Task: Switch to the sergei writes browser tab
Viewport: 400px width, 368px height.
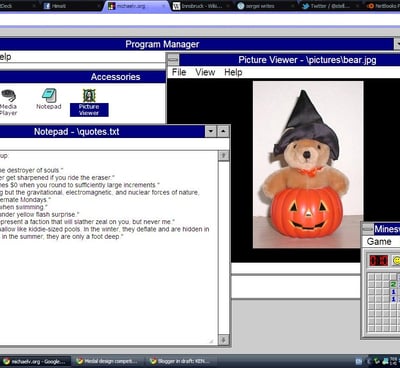Action: tap(266, 6)
